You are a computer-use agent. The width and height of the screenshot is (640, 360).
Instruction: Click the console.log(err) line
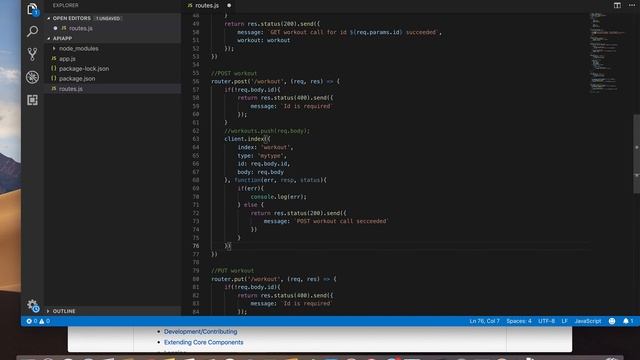(278, 197)
